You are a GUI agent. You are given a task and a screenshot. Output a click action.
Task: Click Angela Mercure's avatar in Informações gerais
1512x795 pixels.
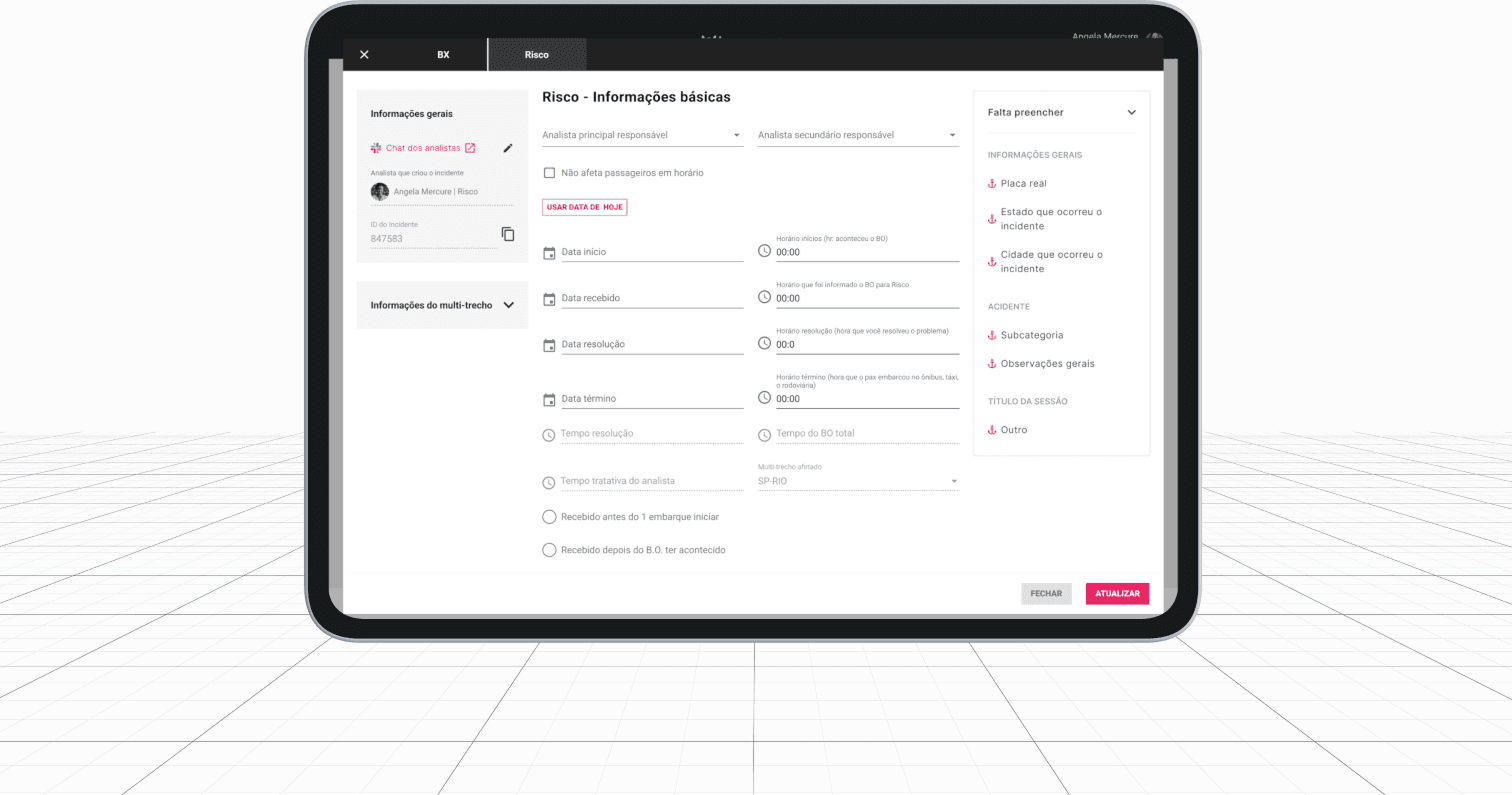[380, 192]
